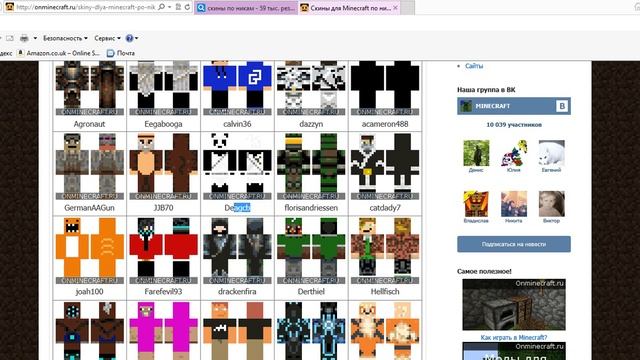Viewport: 640px width, 360px height.
Task: Click the nickname text "catdady7"
Action: point(385,208)
